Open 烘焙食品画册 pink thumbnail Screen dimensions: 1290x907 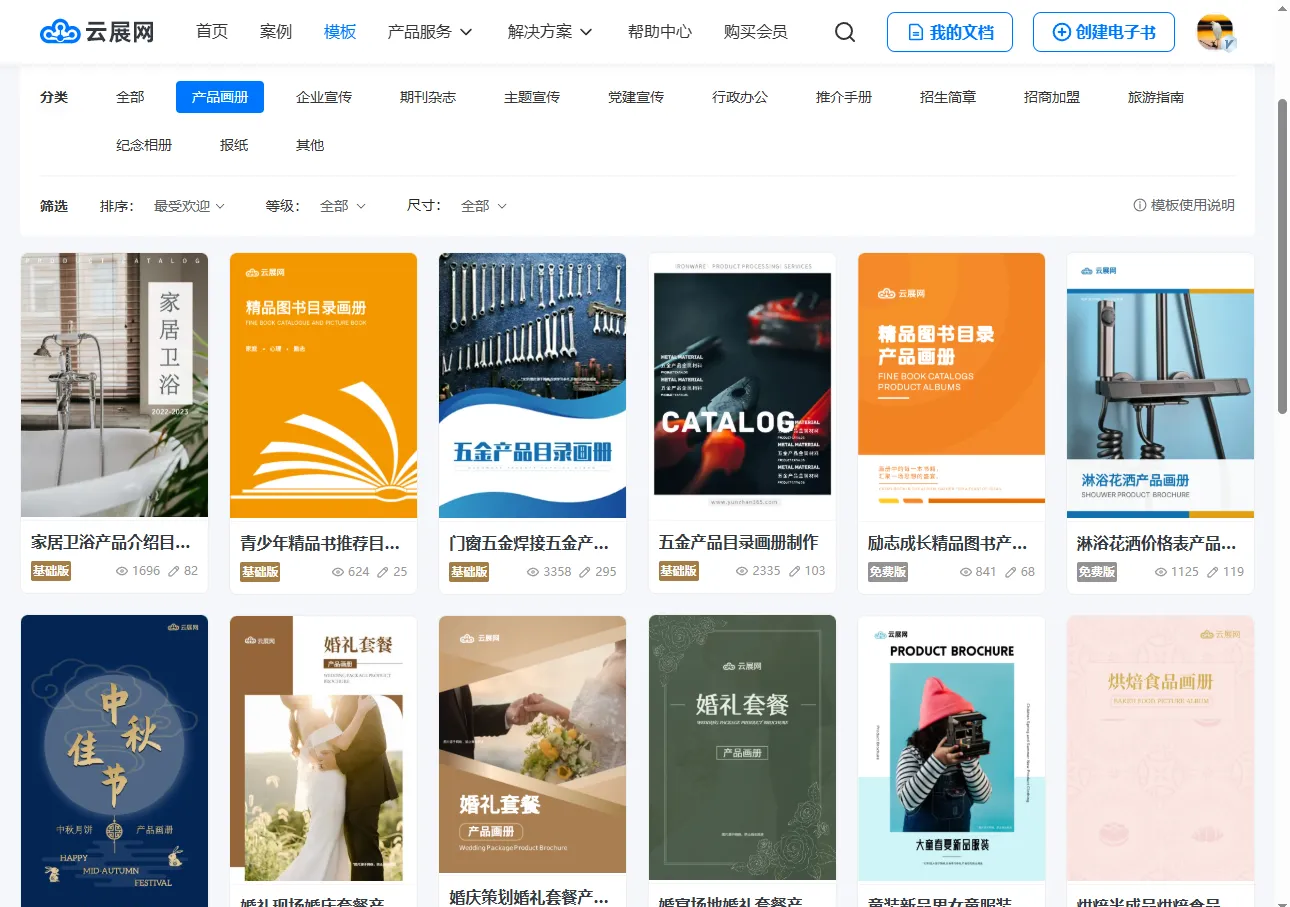(1160, 748)
